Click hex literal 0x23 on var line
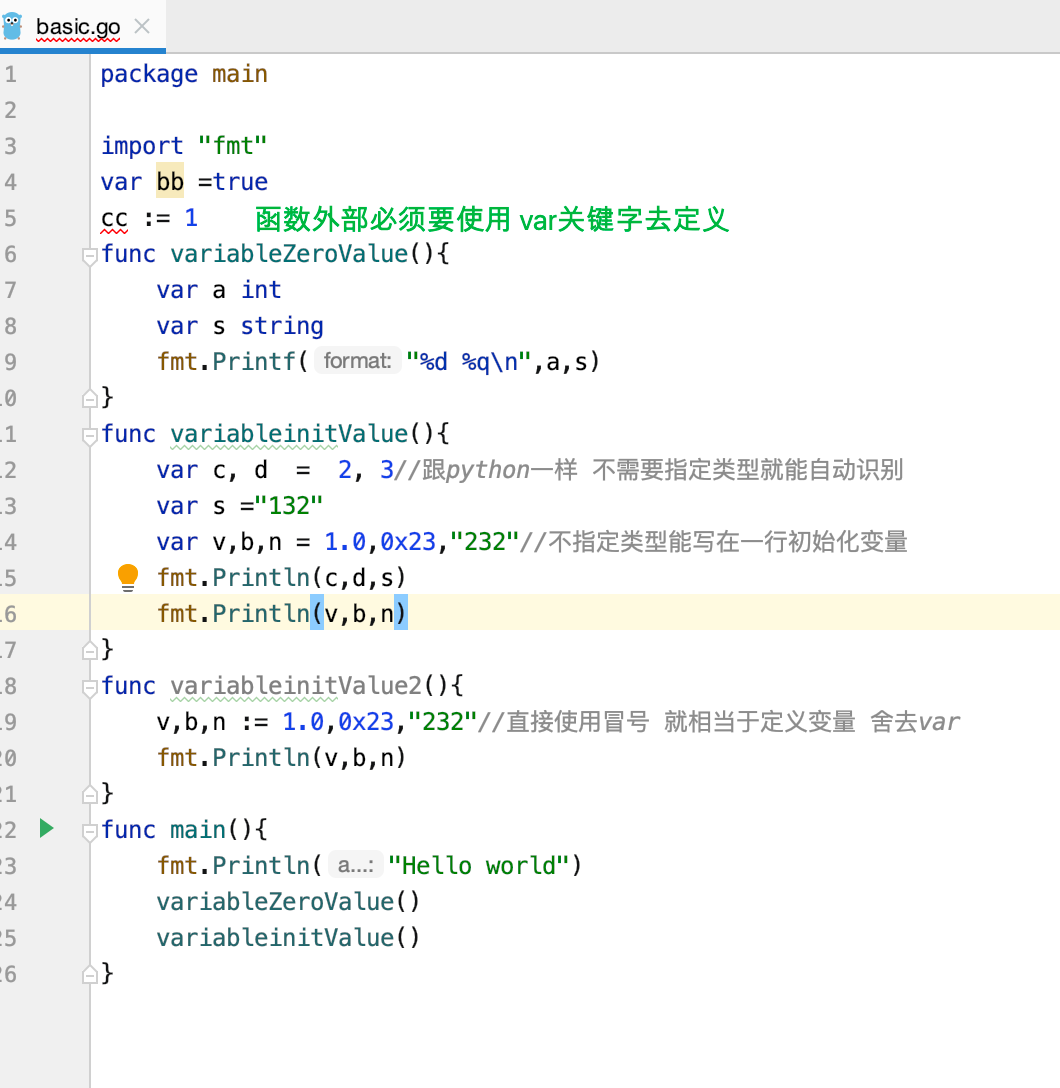This screenshot has width=1060, height=1088. 408,542
